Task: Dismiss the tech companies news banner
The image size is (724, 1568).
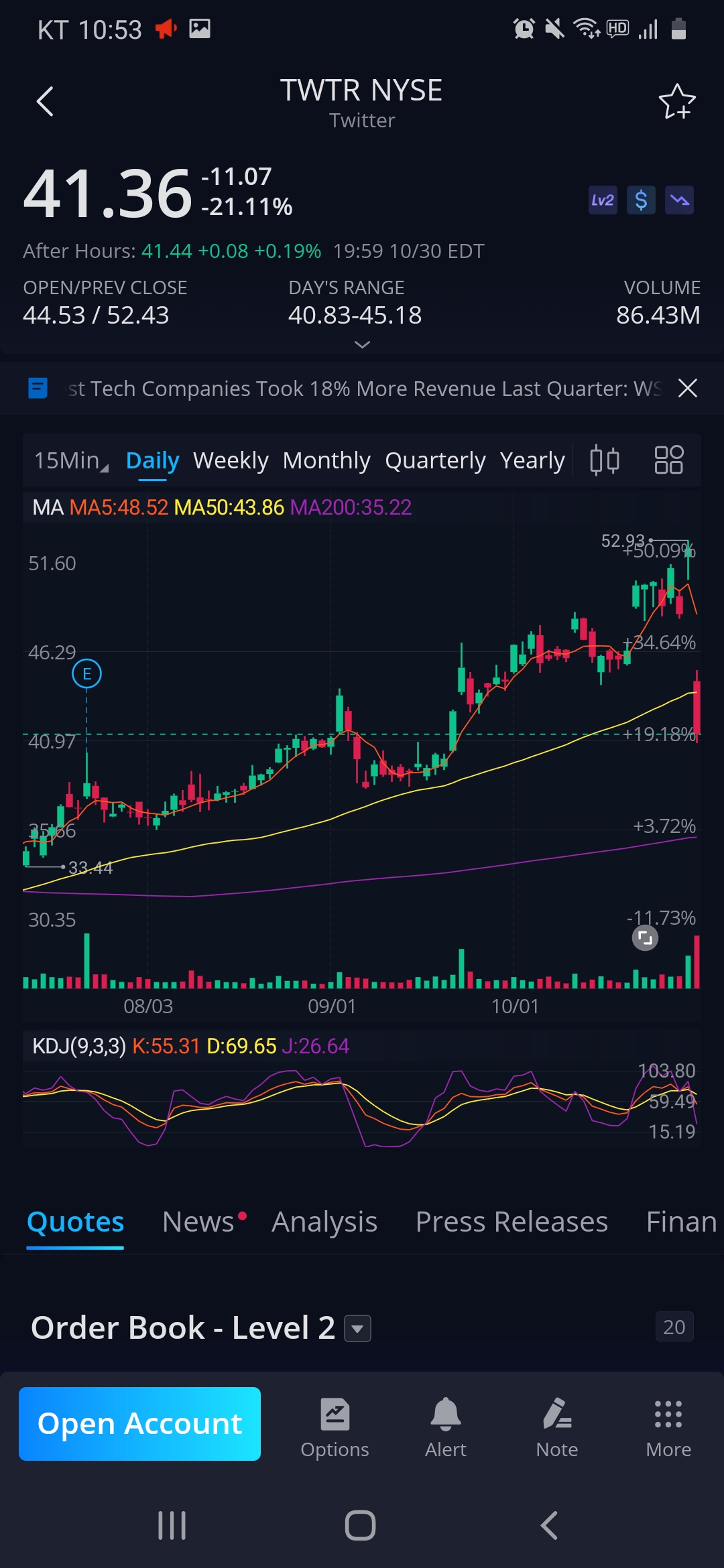Action: click(688, 388)
